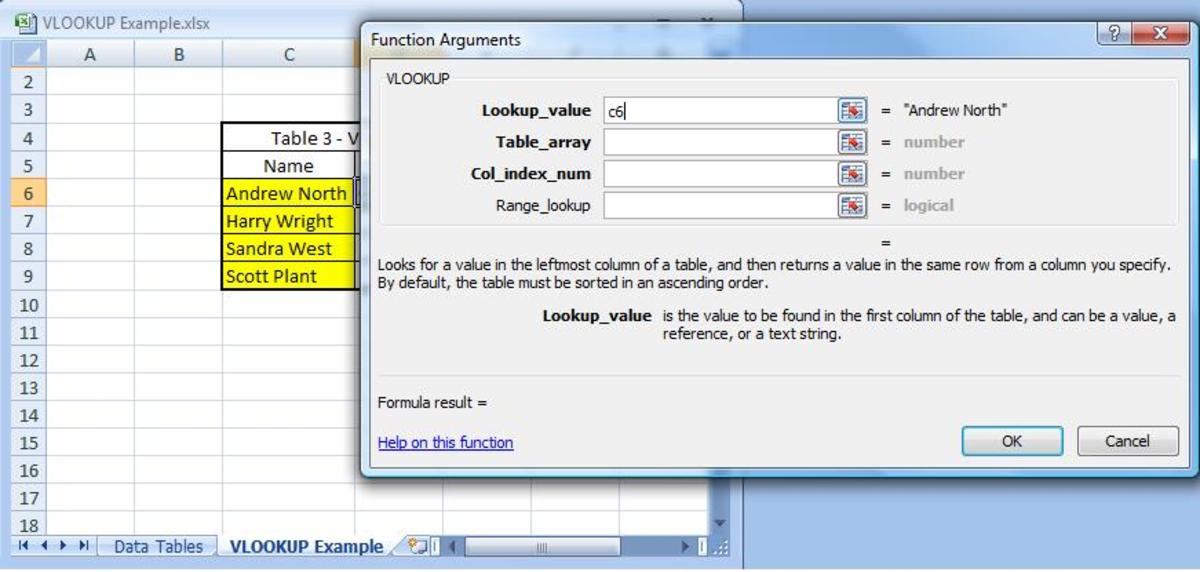1200x572 pixels.
Task: Close the Function Arguments dialog with X
Action: pos(1161,33)
